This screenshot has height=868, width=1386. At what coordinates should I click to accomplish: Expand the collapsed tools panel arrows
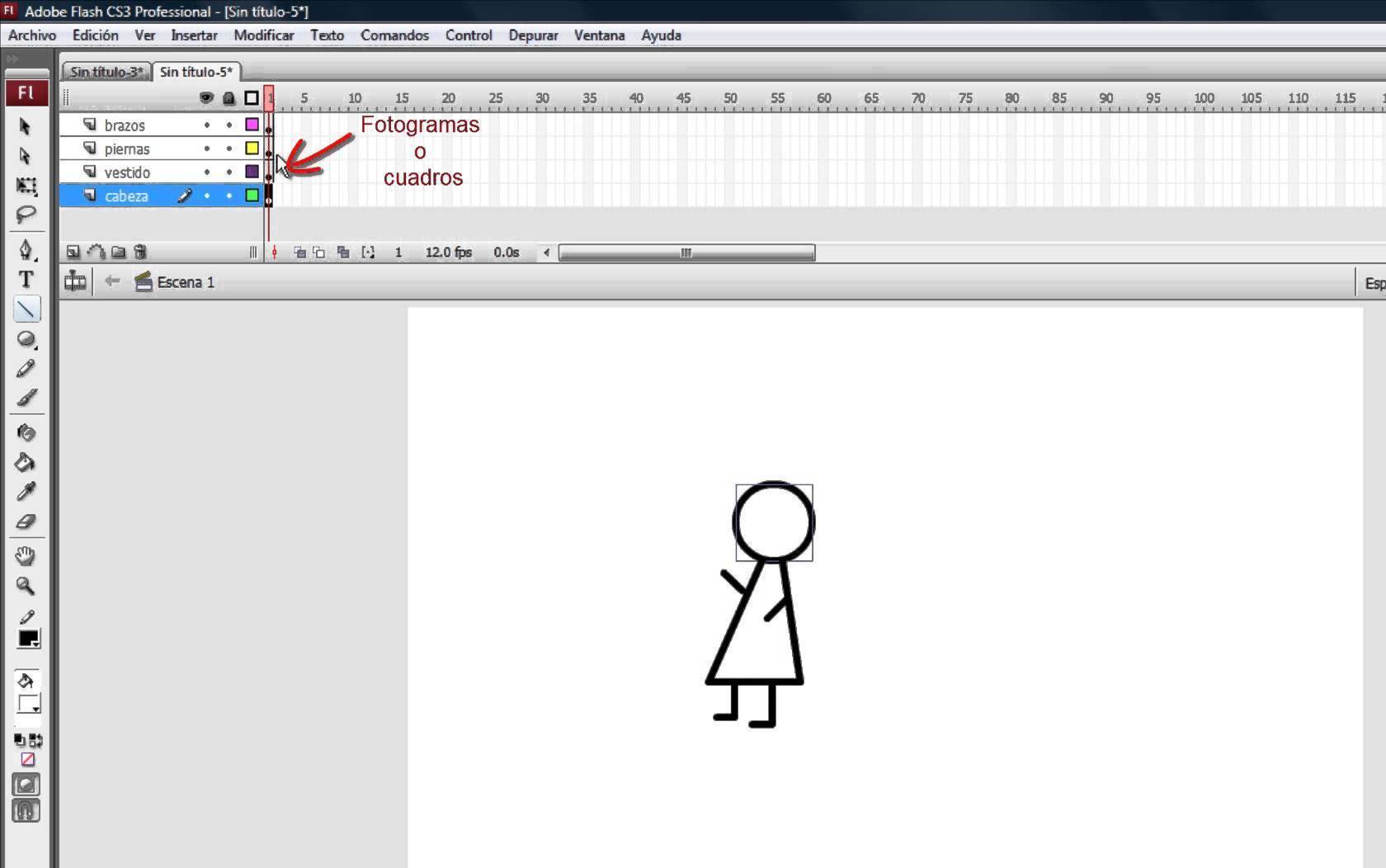12,59
